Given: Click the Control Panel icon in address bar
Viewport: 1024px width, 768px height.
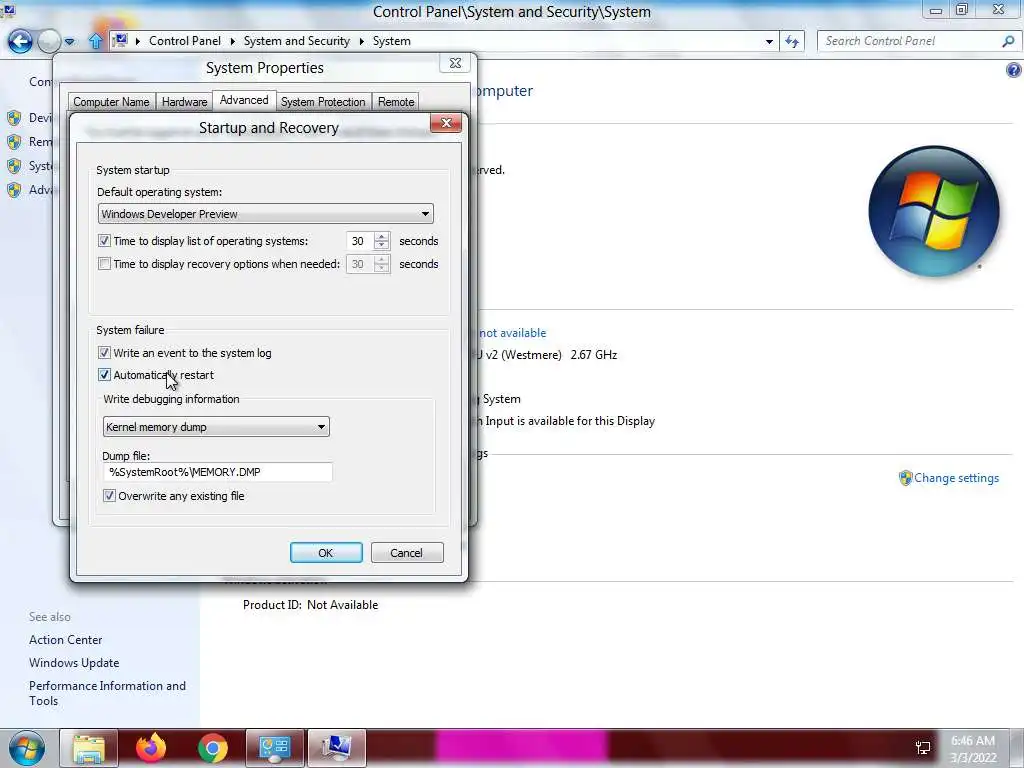Looking at the screenshot, I should click(120, 40).
